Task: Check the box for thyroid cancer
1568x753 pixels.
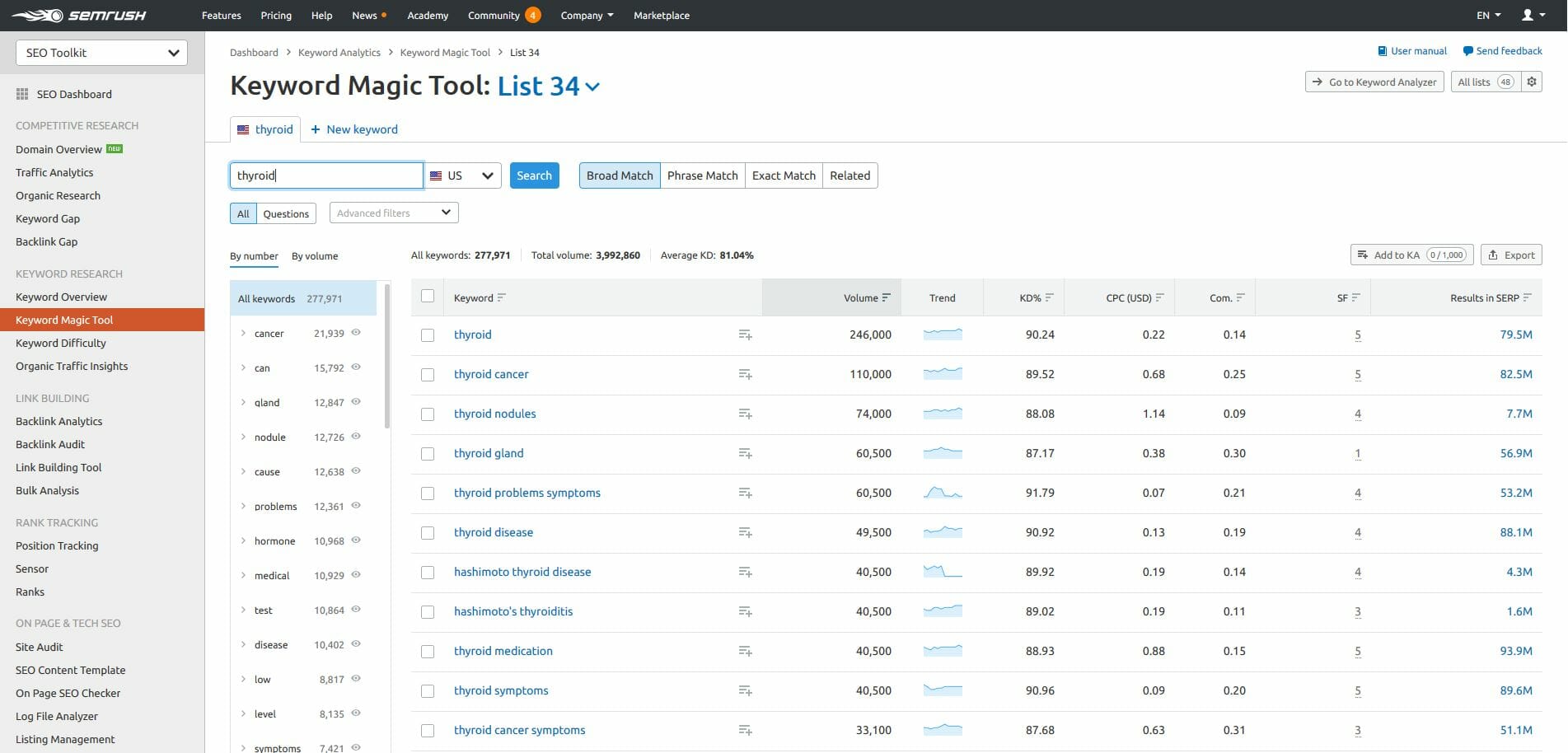Action: (x=428, y=375)
